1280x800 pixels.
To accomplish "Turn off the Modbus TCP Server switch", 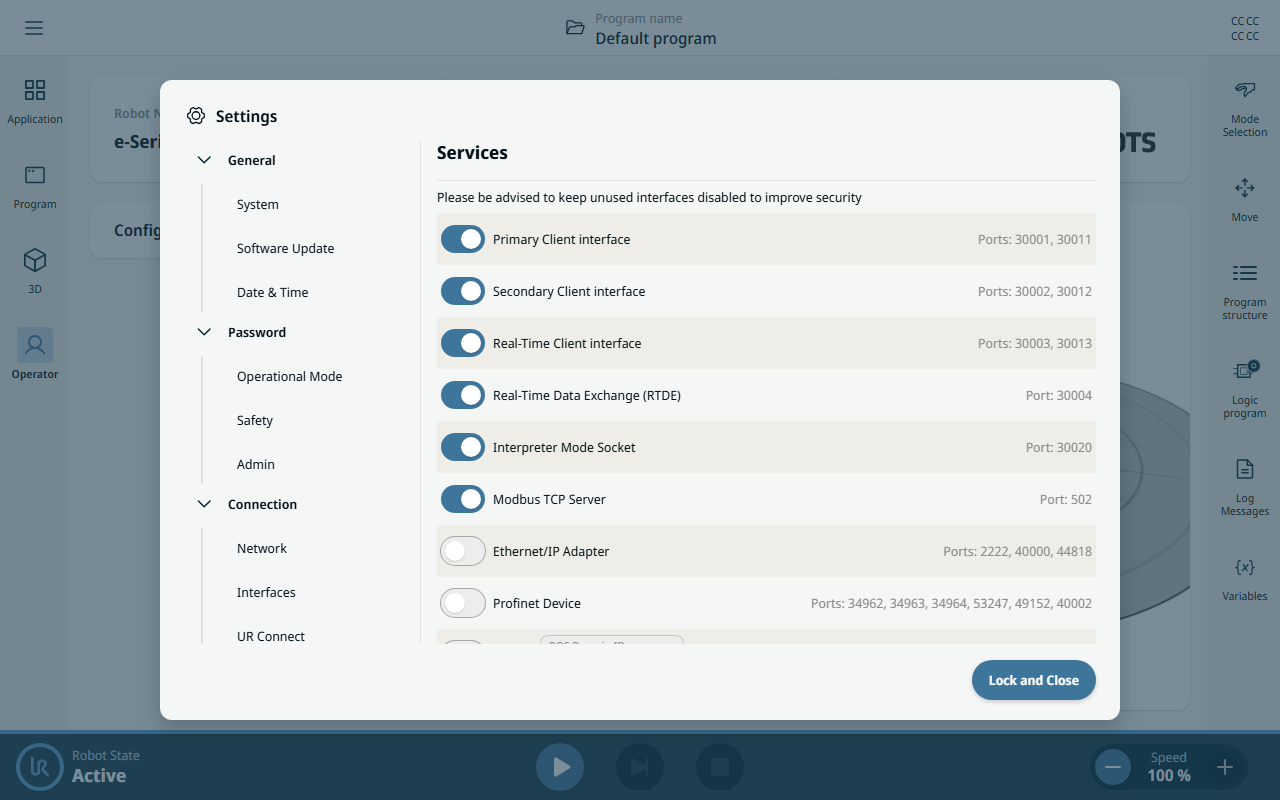I will point(463,499).
